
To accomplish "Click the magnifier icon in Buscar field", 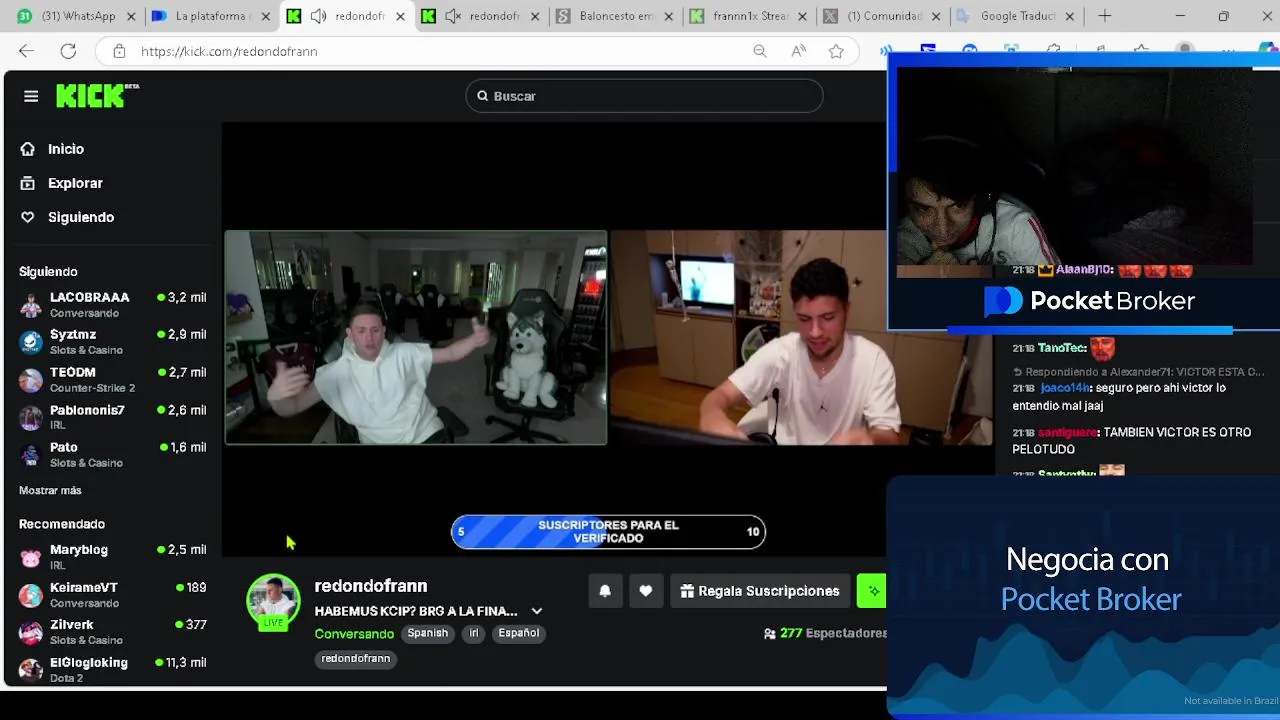I will (x=483, y=96).
